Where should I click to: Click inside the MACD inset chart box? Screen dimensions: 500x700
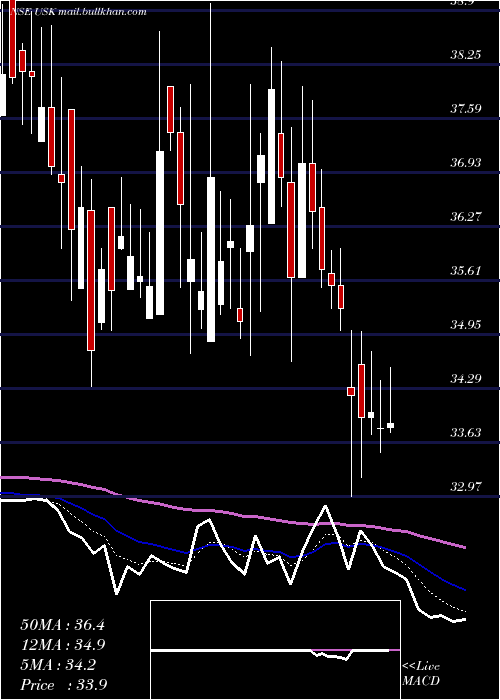(275, 650)
